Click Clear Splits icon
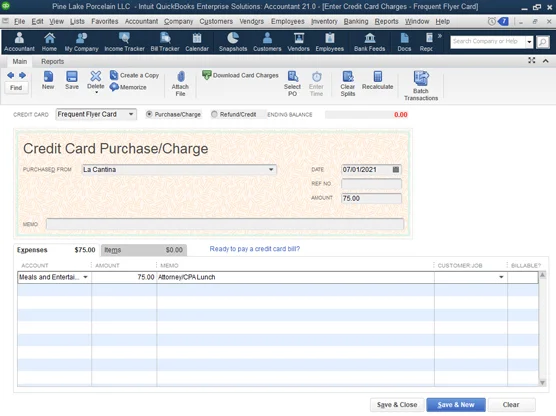The image size is (556, 416). coord(348,84)
